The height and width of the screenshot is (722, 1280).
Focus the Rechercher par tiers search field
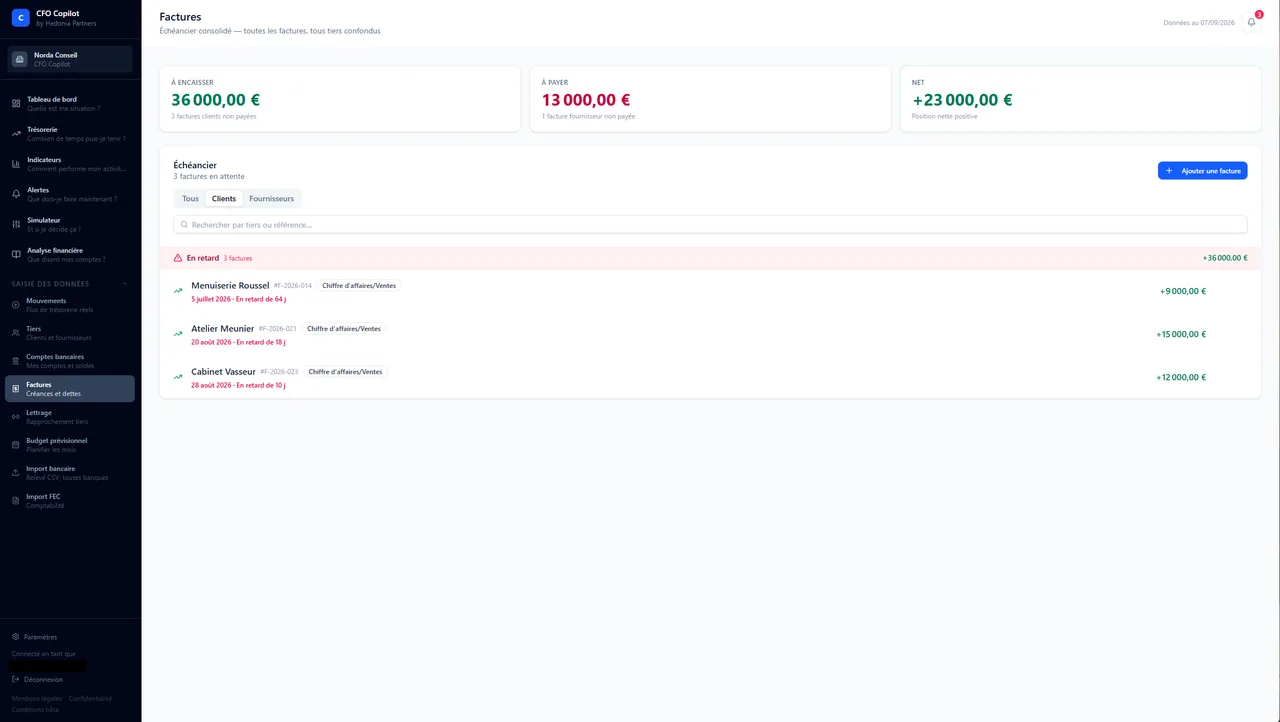[x=710, y=225]
